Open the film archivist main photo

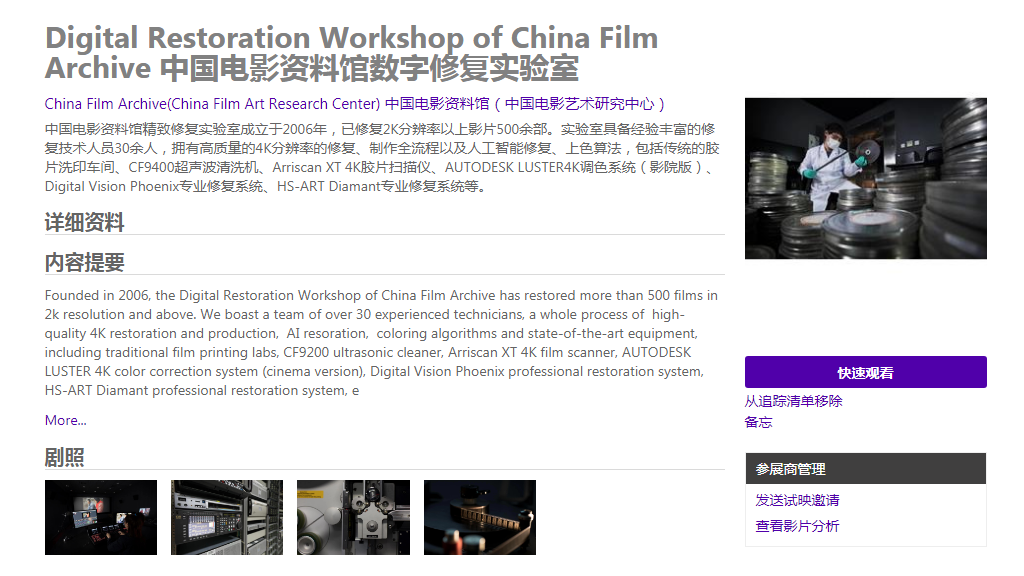(865, 178)
